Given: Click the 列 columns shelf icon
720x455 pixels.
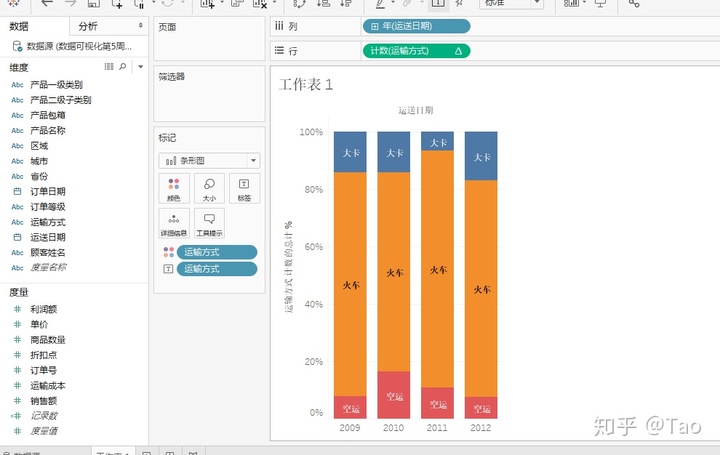Looking at the screenshot, I should coord(279,26).
